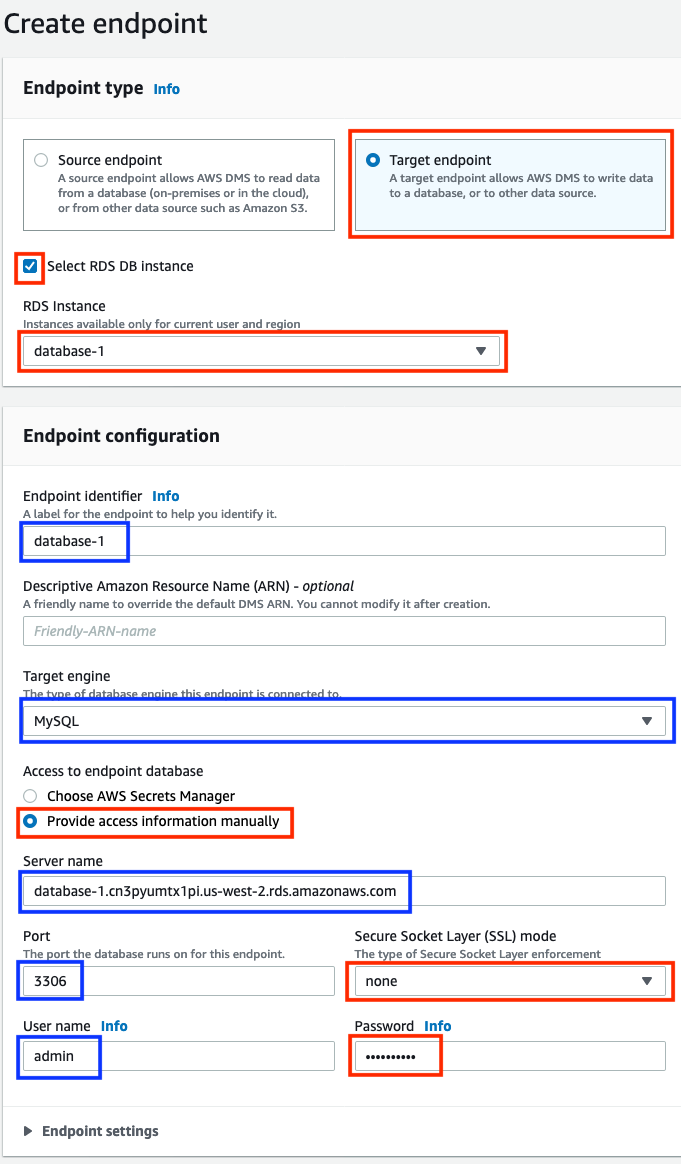Screen dimensions: 681x1164
Task: Open the Target engine MySQL dropdown
Action: tap(344, 721)
